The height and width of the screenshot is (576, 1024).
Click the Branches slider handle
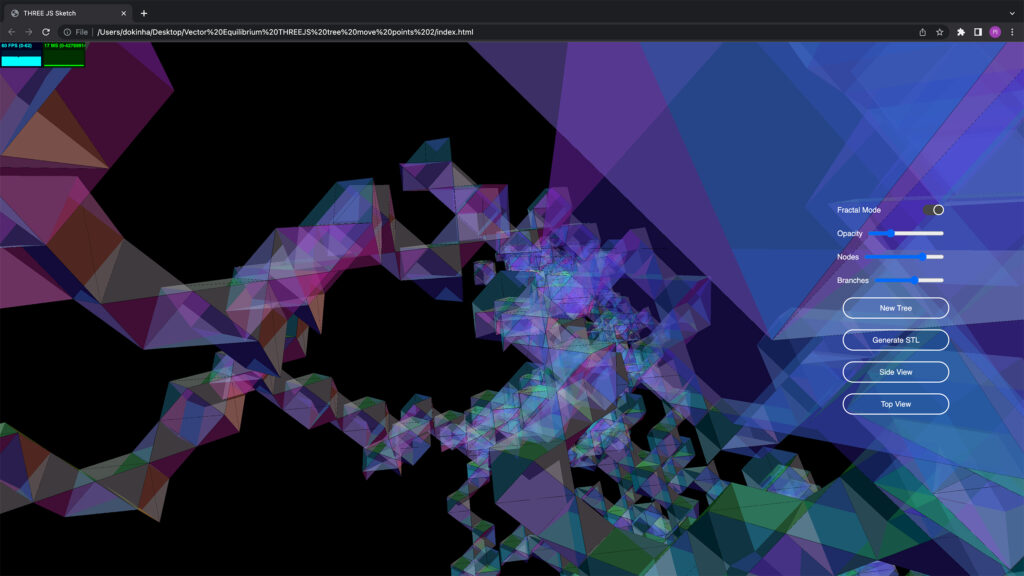click(915, 280)
